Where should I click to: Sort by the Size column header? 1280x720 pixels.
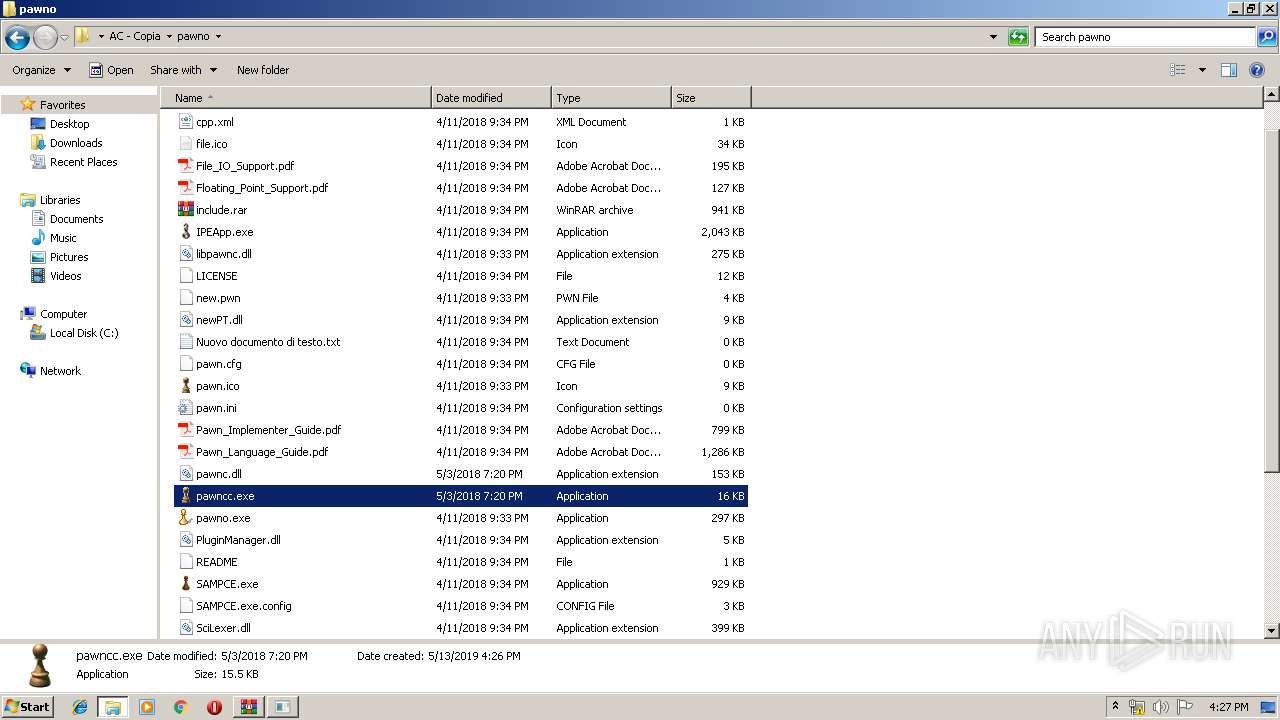(x=711, y=98)
